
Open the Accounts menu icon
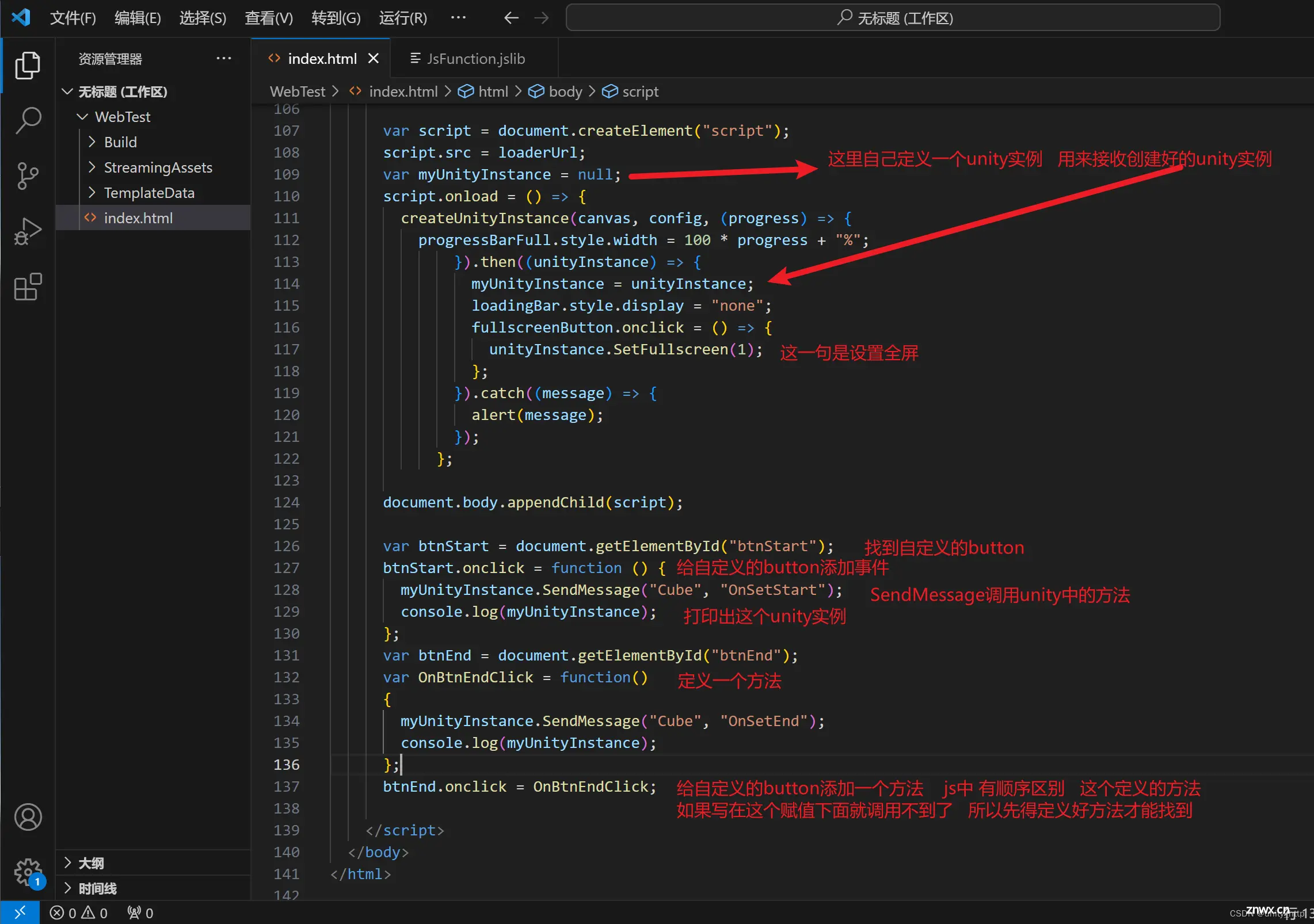(x=27, y=817)
